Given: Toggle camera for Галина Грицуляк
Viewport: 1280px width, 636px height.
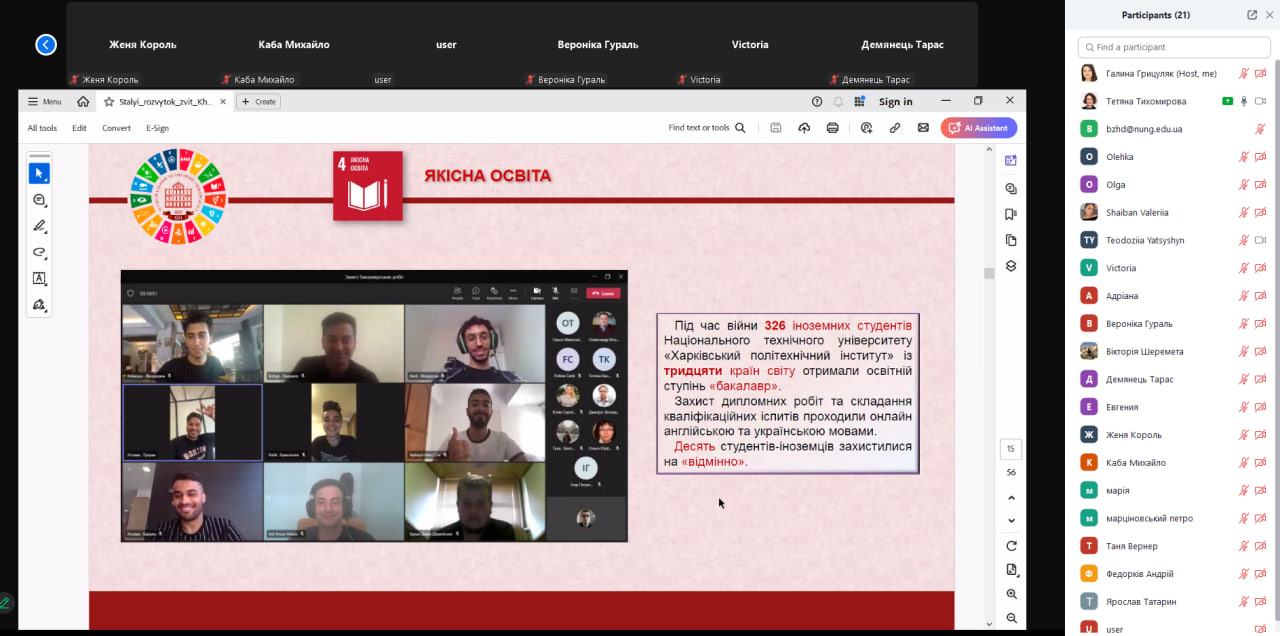Looking at the screenshot, I should click(x=1260, y=73).
